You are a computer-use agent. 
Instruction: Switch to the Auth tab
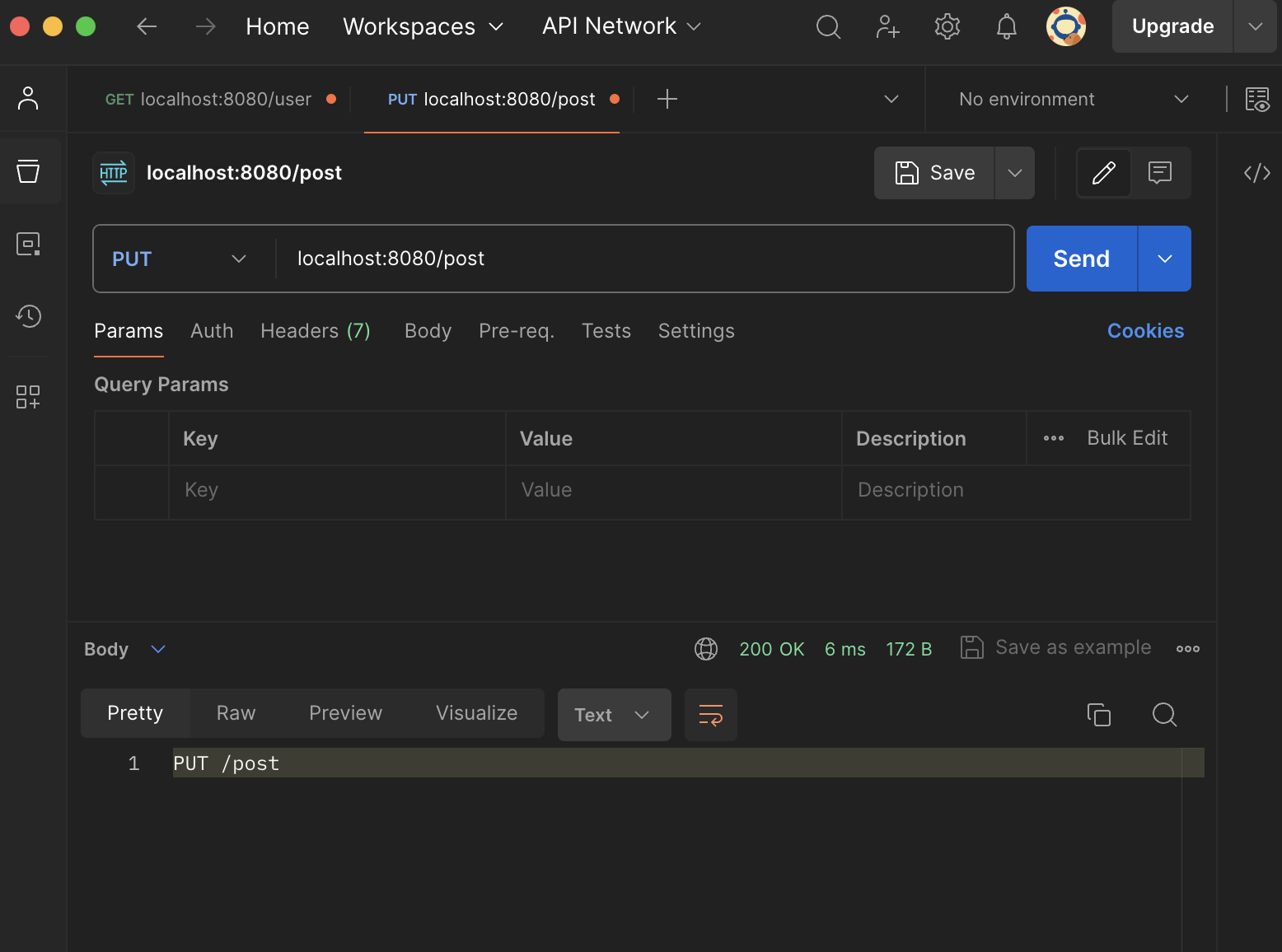212,330
